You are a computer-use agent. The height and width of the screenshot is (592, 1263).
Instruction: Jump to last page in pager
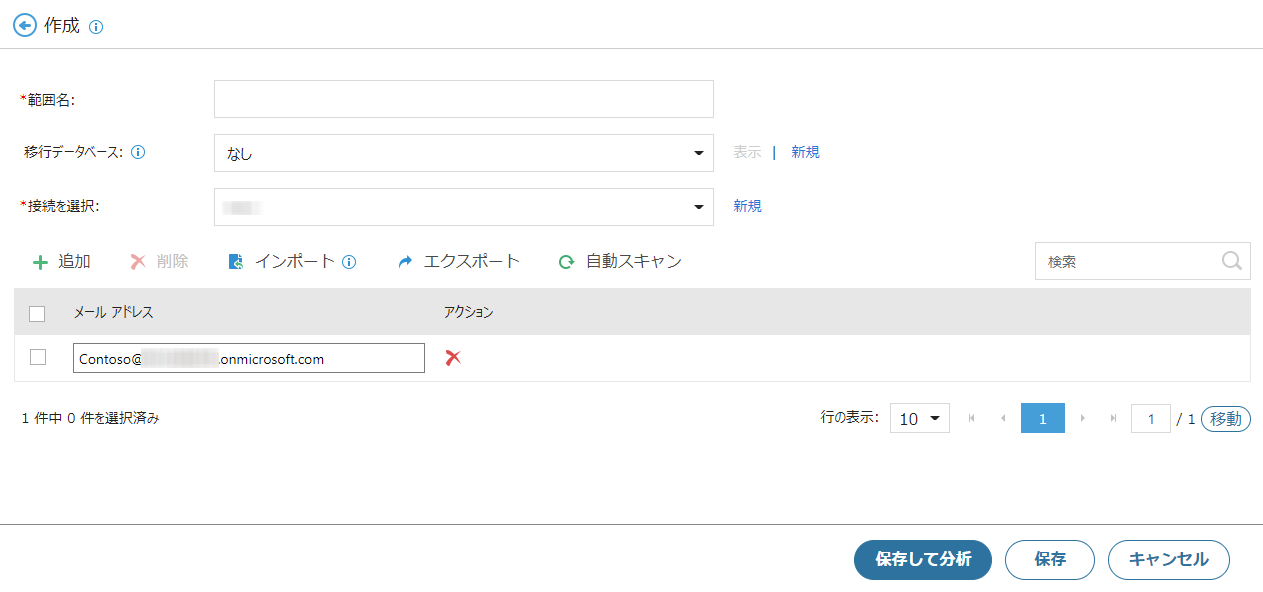coord(1113,419)
